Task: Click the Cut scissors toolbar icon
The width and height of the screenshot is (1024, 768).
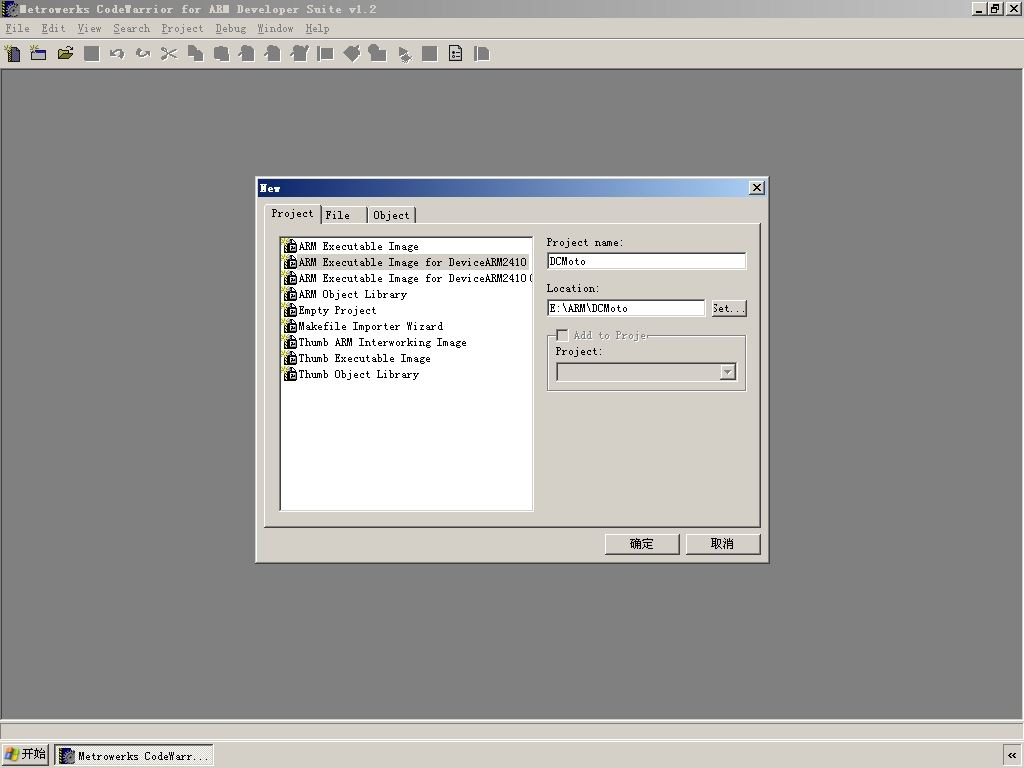Action: coord(168,54)
